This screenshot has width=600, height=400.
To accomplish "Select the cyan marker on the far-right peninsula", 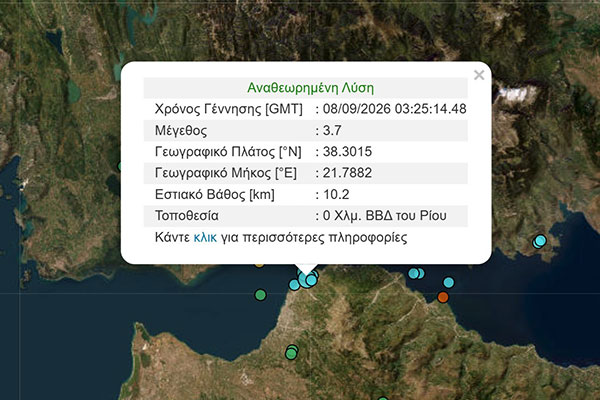I will click(x=540, y=241).
